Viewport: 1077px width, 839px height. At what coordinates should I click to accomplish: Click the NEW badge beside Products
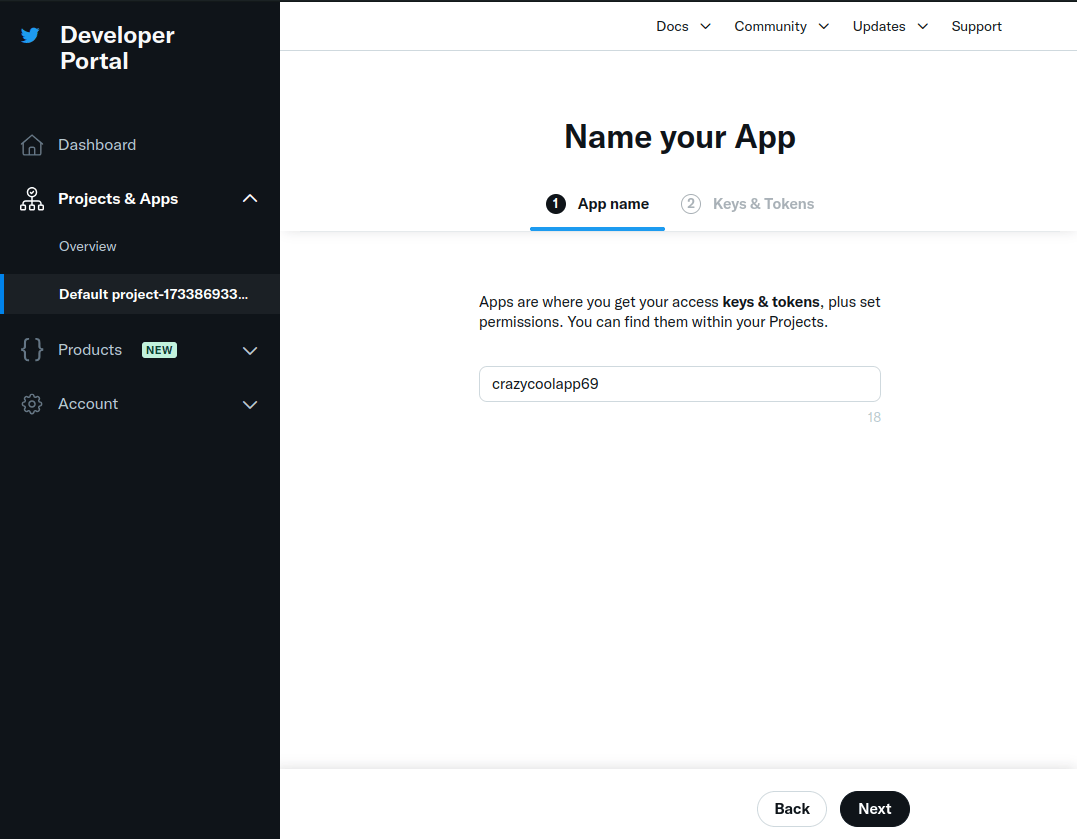click(x=159, y=350)
